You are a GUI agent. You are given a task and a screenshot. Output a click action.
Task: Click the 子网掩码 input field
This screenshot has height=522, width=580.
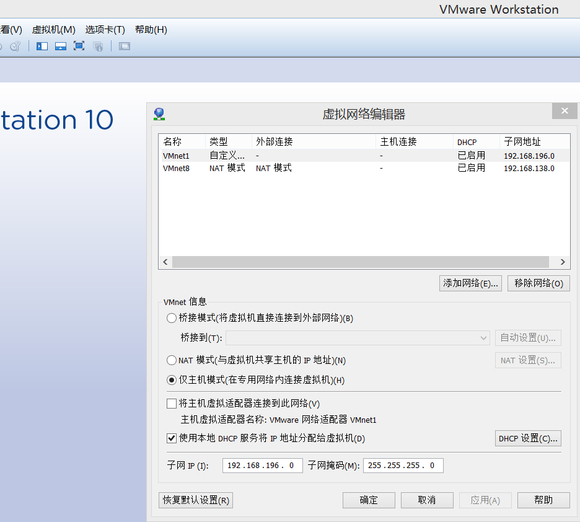pos(403,465)
